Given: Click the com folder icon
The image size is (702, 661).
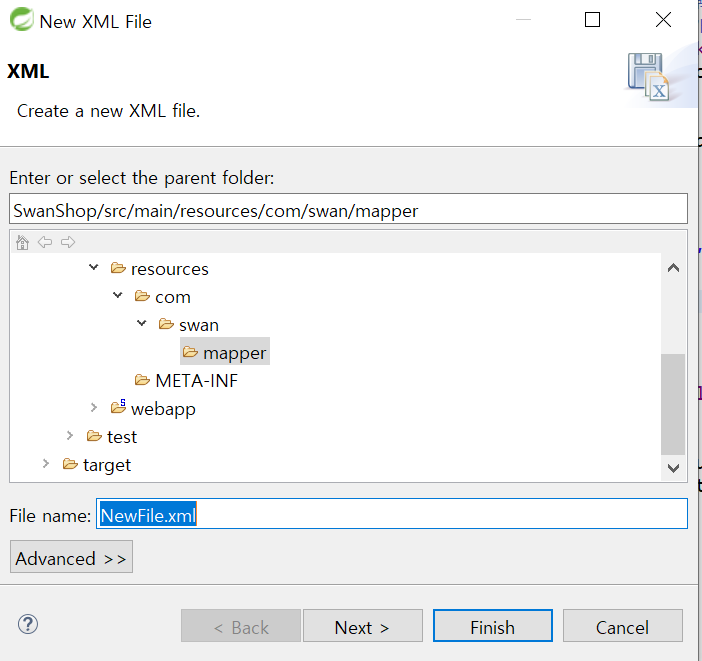Looking at the screenshot, I should (x=142, y=296).
